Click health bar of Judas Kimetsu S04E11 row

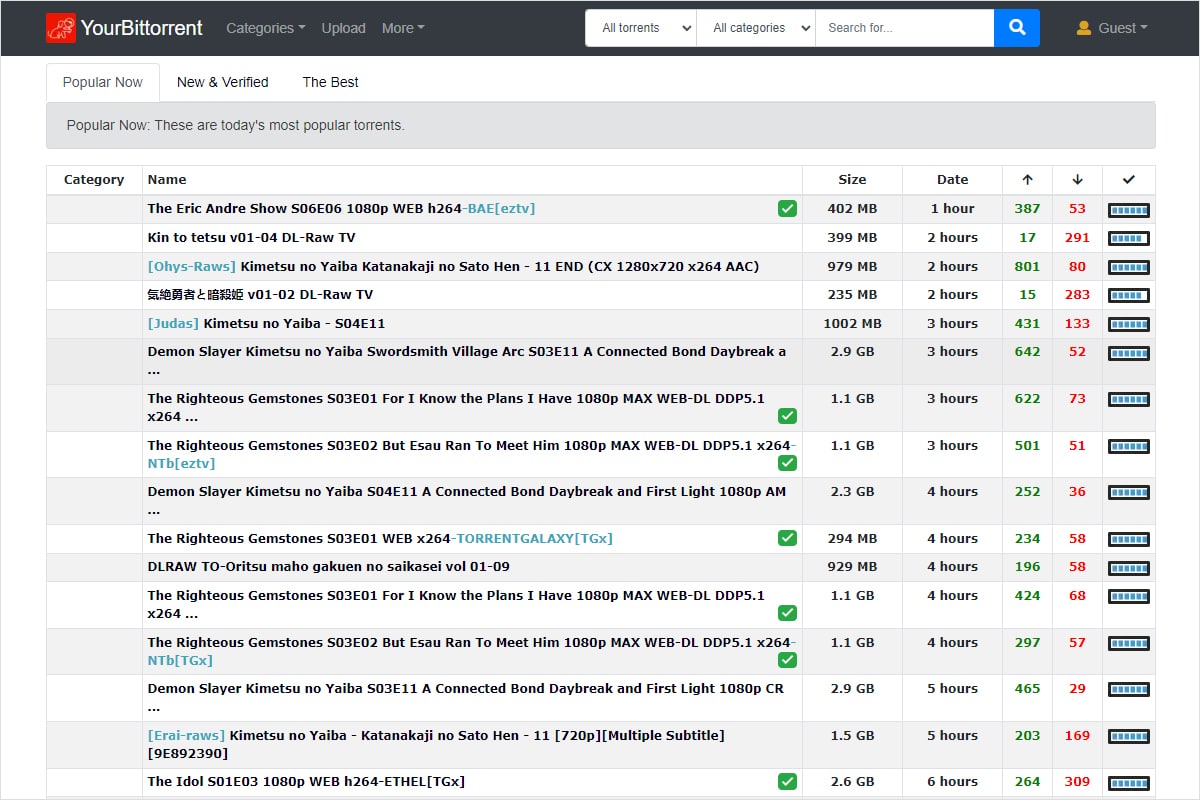coord(1129,325)
